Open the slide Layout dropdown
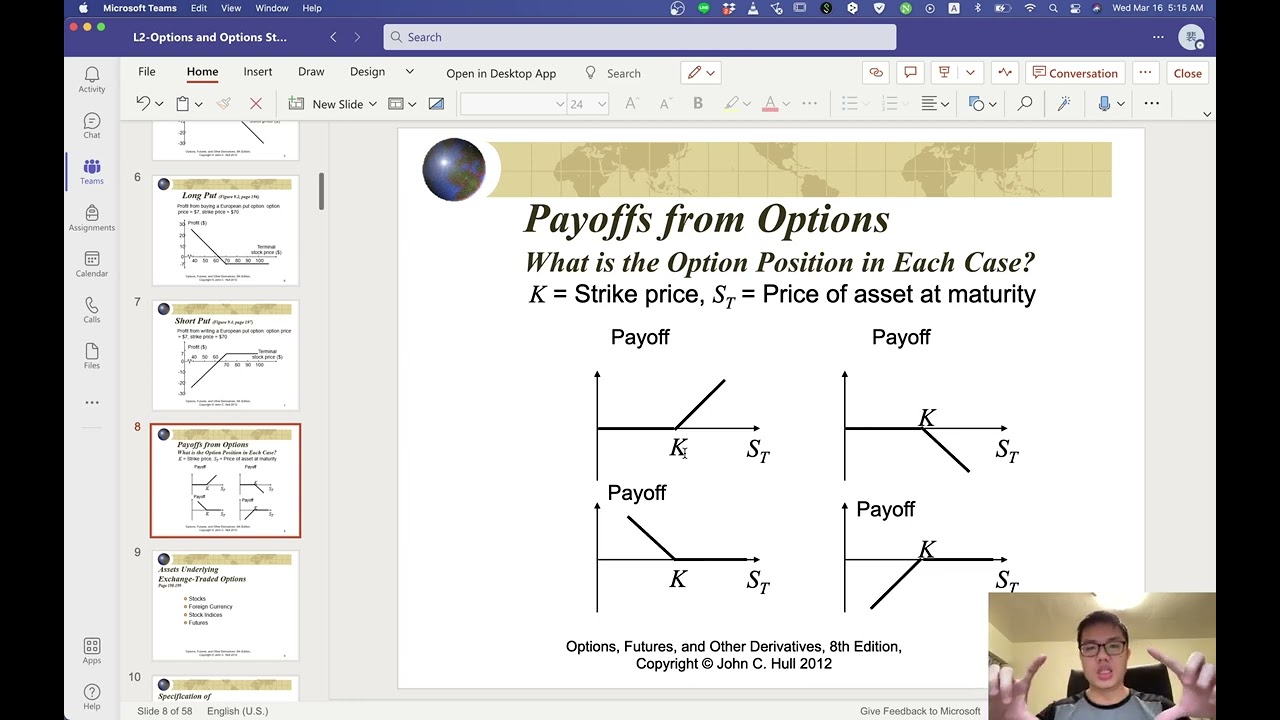 (x=402, y=103)
